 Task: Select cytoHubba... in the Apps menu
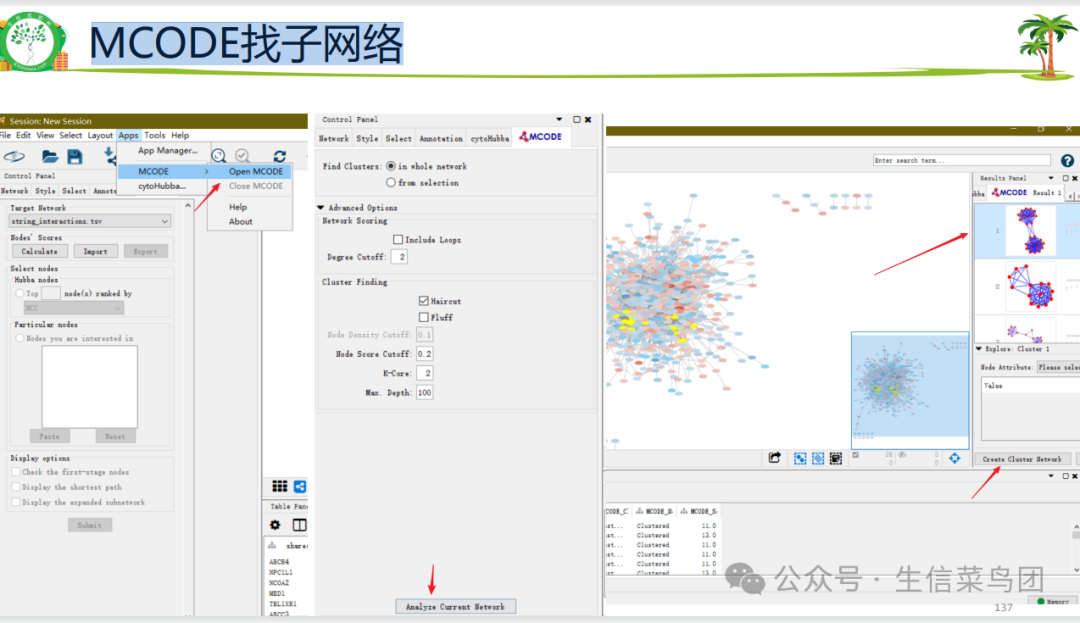pos(162,186)
